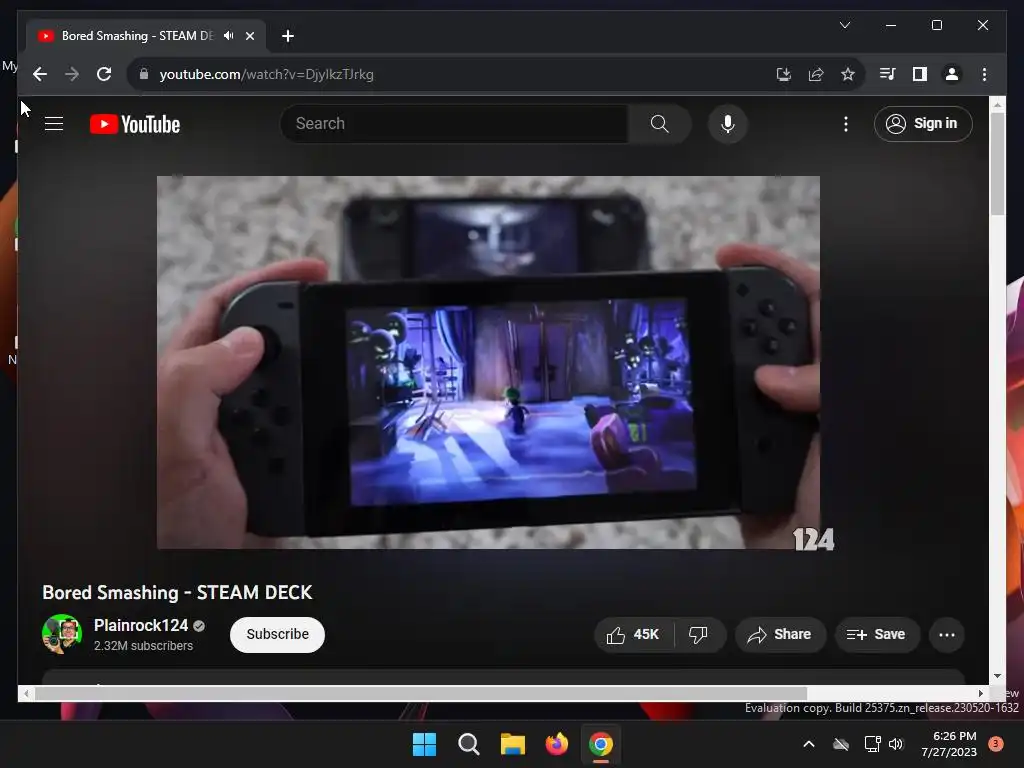This screenshot has height=768, width=1024.
Task: Like the video (45K)
Action: coord(633,634)
